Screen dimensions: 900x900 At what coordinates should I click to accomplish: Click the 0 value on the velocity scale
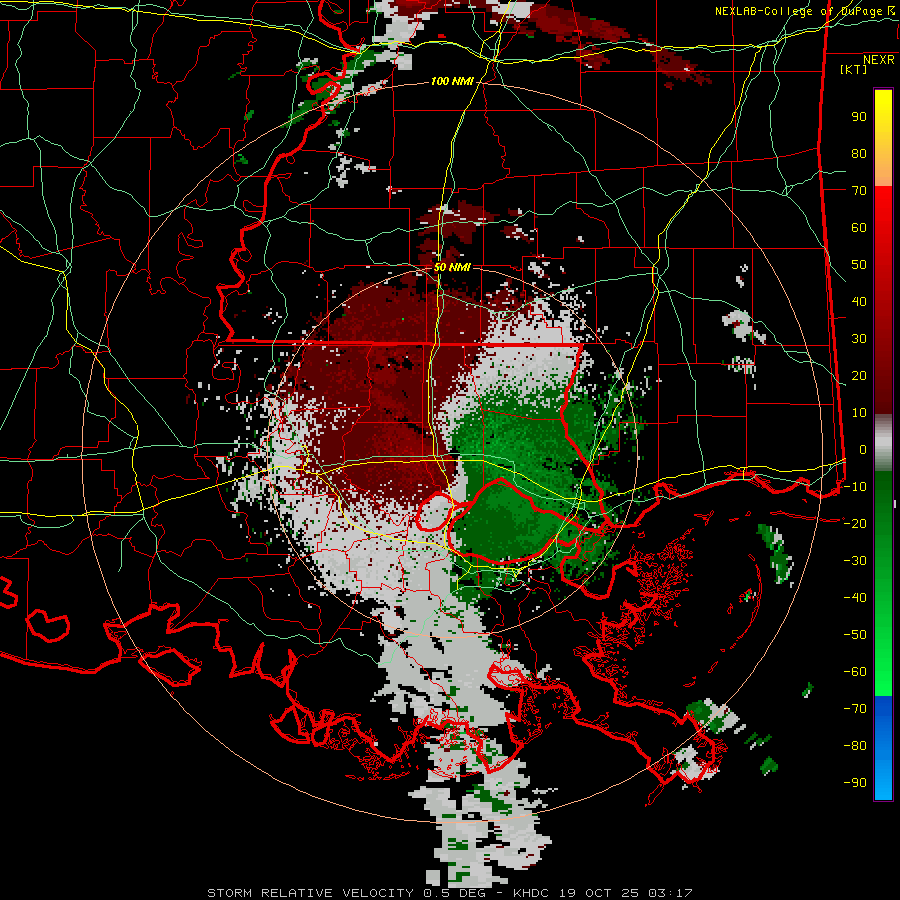(x=863, y=450)
